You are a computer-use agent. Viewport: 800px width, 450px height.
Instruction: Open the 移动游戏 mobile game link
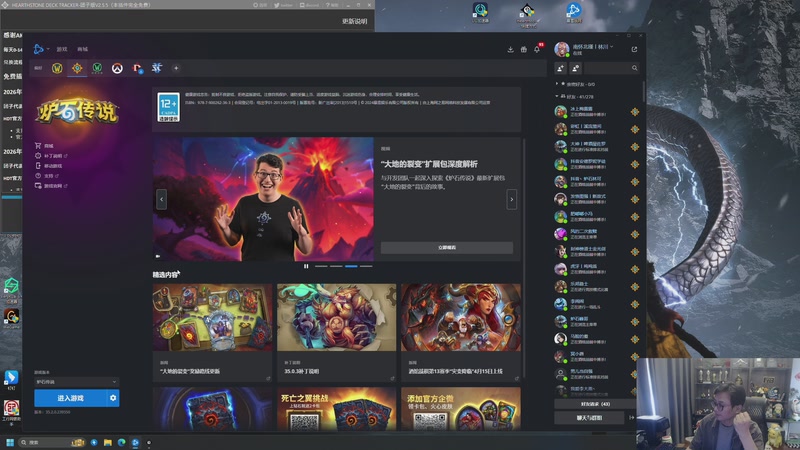point(48,166)
